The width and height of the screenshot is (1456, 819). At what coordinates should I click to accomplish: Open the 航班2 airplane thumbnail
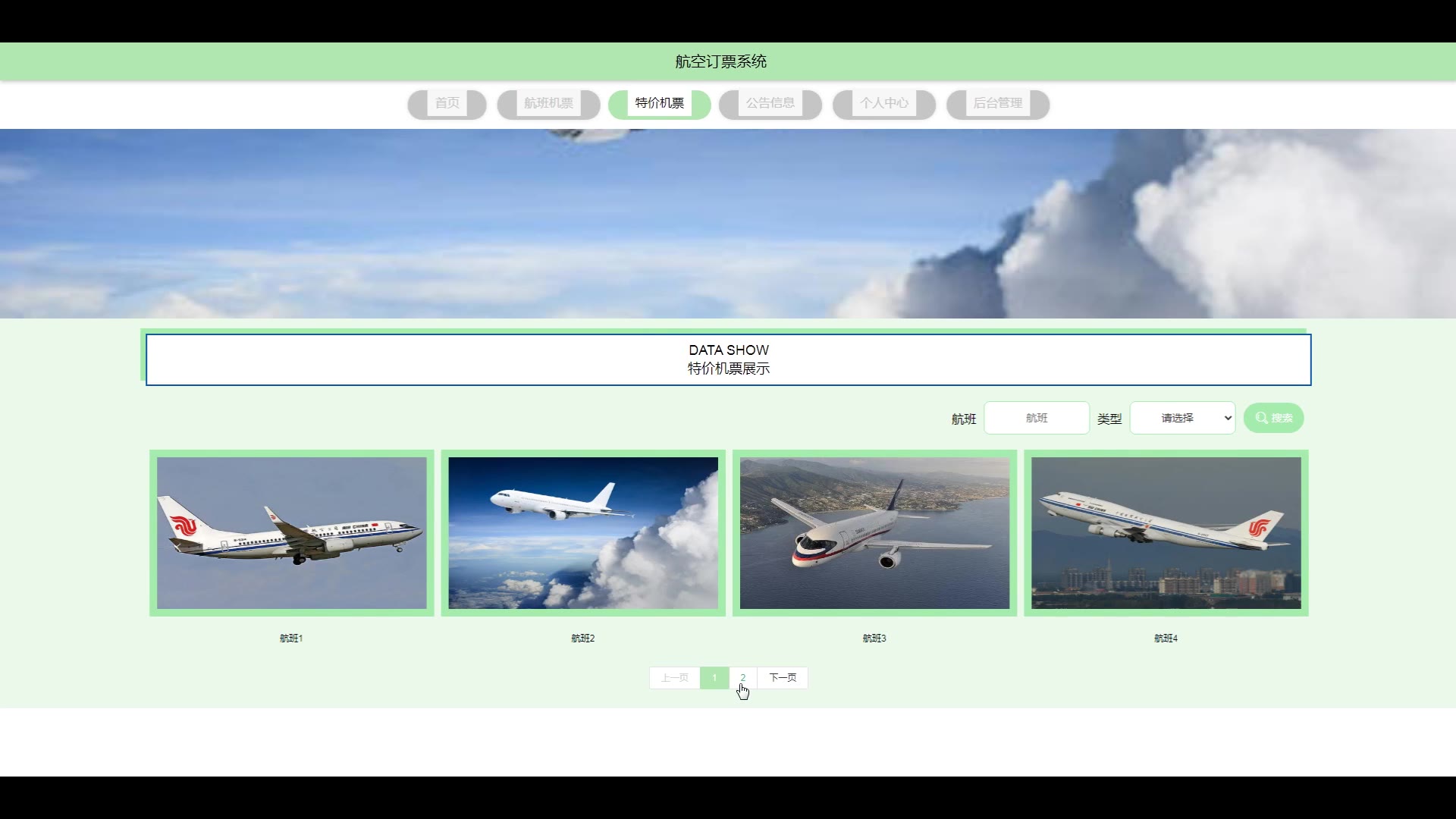pyautogui.click(x=583, y=532)
